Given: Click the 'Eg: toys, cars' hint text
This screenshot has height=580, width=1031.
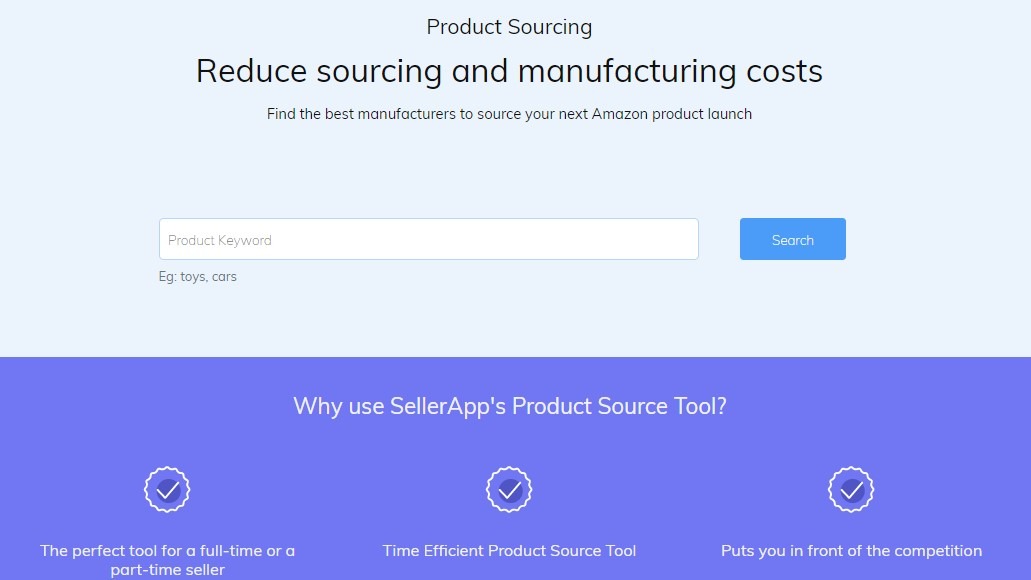Looking at the screenshot, I should coord(198,277).
